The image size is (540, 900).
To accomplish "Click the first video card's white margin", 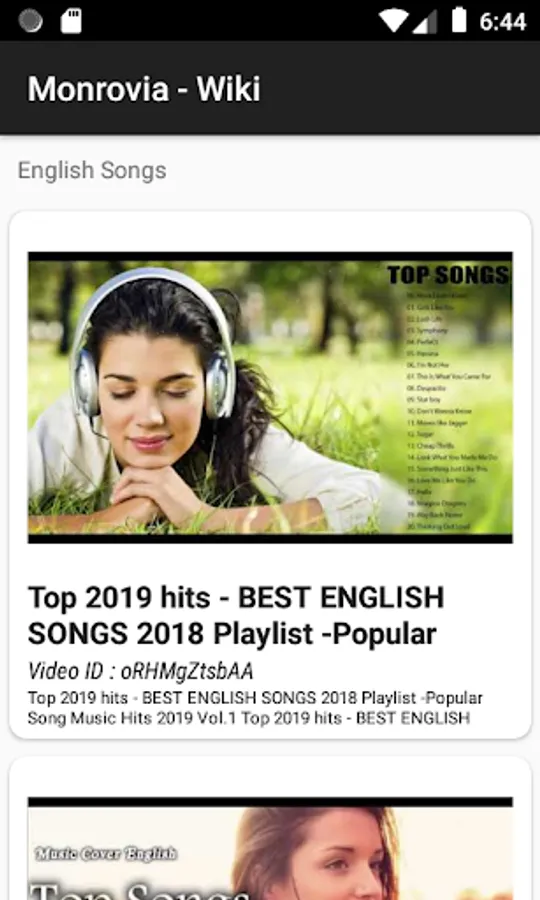I will 270,231.
